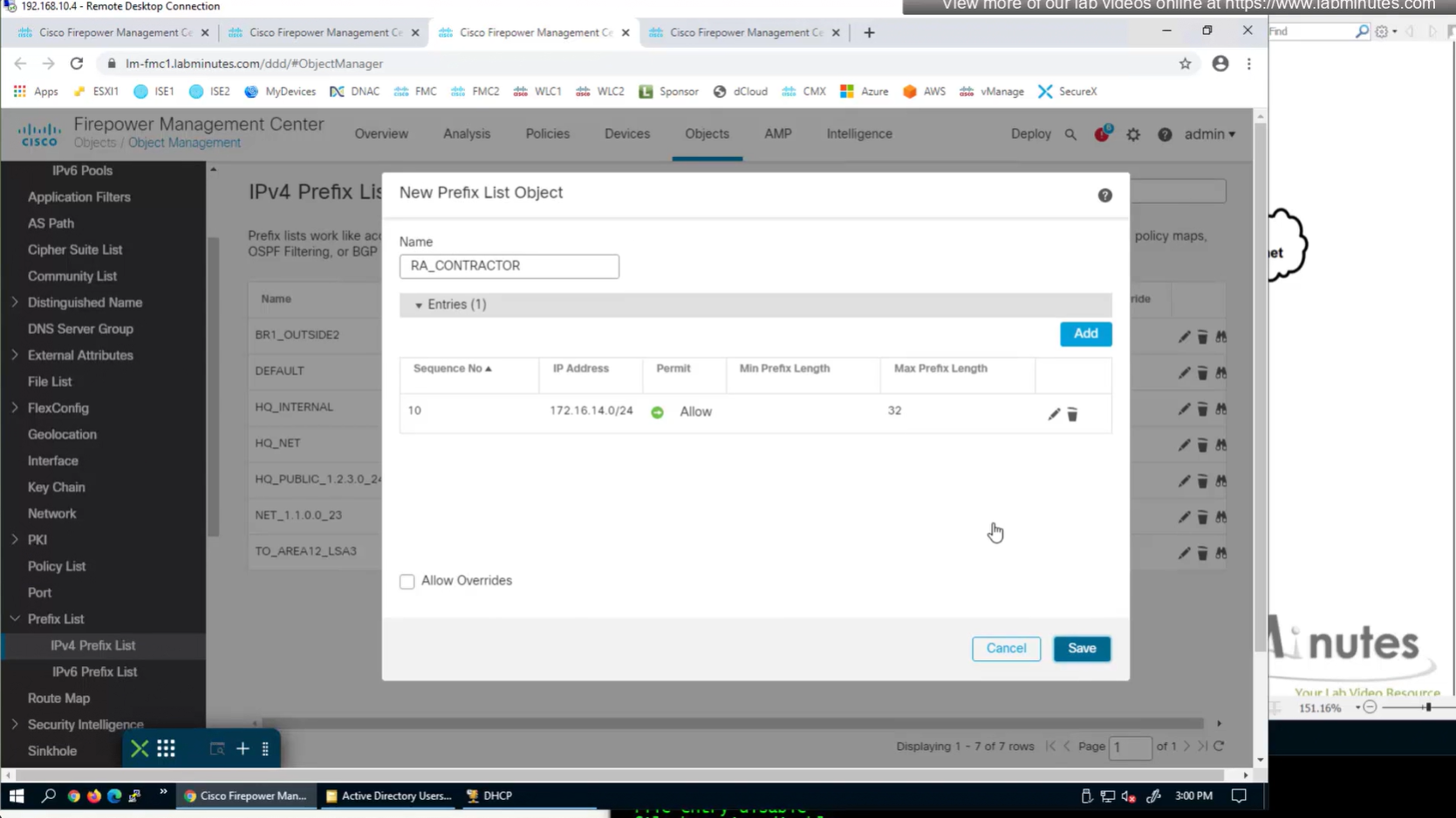Click the Name input field
1456x818 pixels.
pyautogui.click(x=509, y=266)
